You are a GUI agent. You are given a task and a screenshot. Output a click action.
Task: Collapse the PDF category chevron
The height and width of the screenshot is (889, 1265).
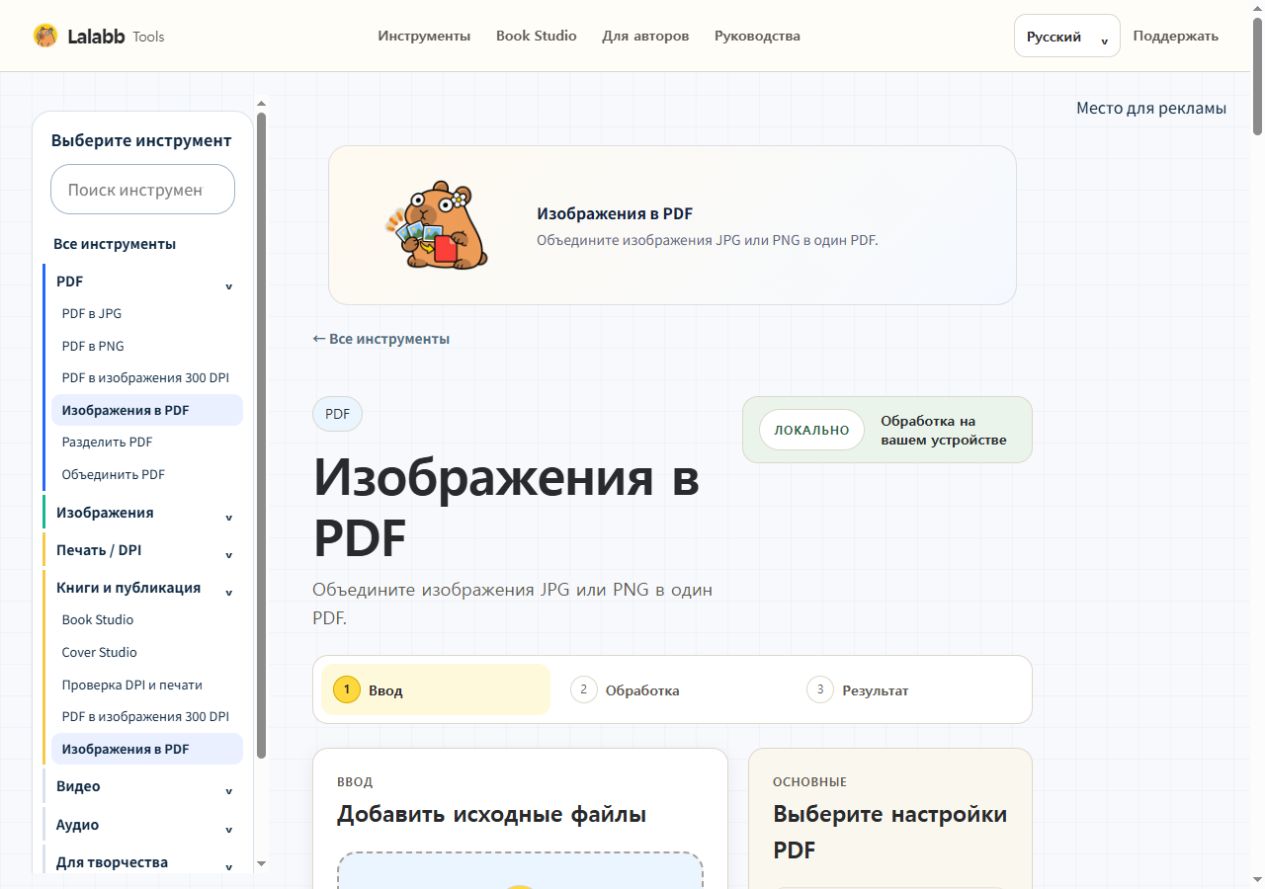tap(229, 287)
